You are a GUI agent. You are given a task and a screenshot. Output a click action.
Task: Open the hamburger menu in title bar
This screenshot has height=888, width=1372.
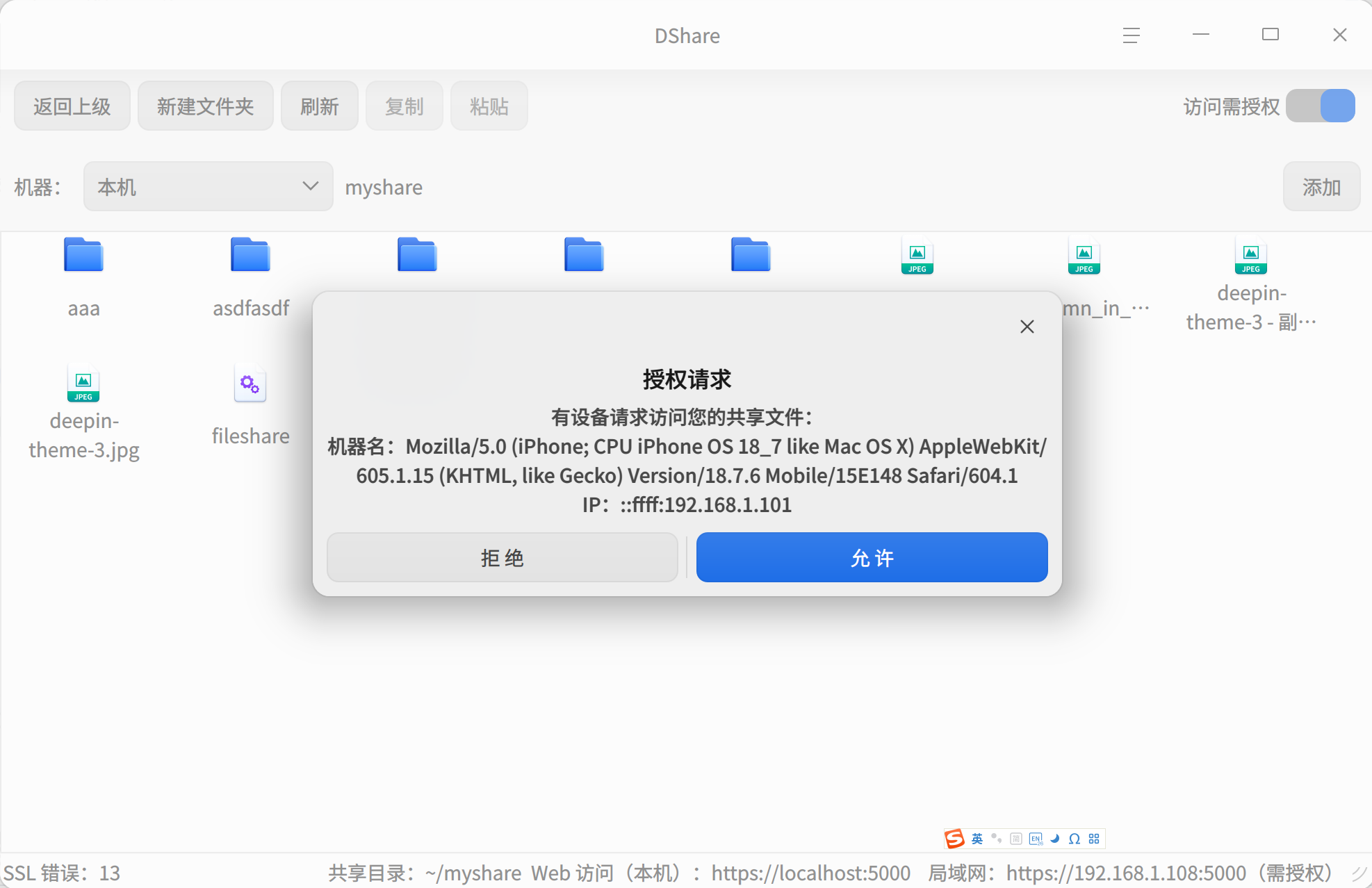coord(1132,35)
